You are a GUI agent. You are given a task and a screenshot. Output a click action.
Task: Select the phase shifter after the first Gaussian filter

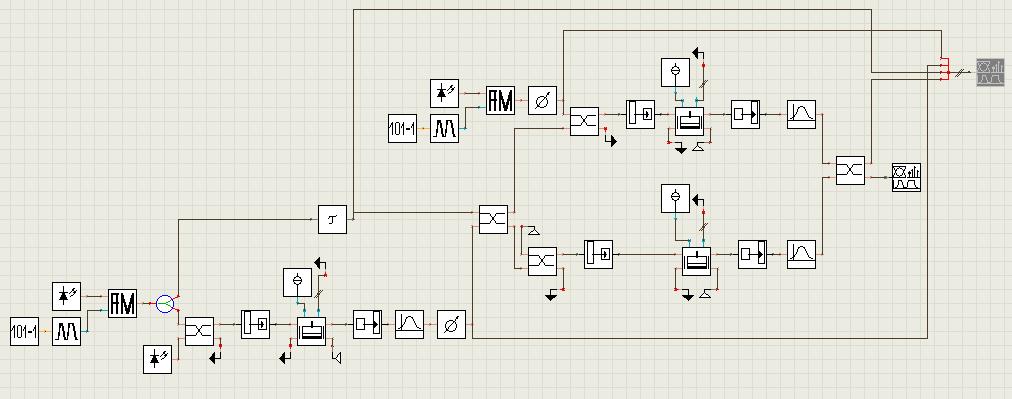pos(451,324)
